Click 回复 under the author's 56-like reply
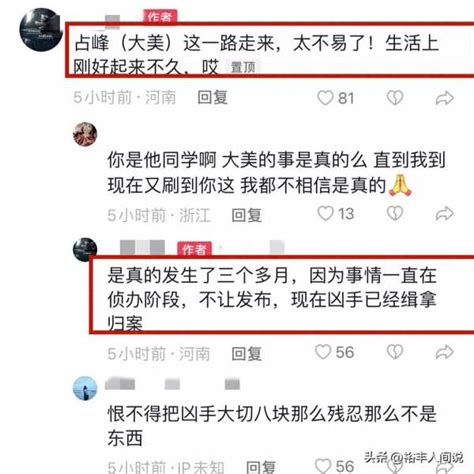474x474 pixels. (247, 353)
